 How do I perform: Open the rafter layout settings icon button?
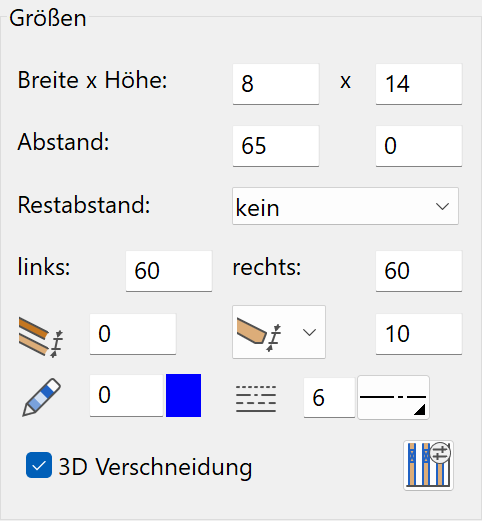(428, 465)
